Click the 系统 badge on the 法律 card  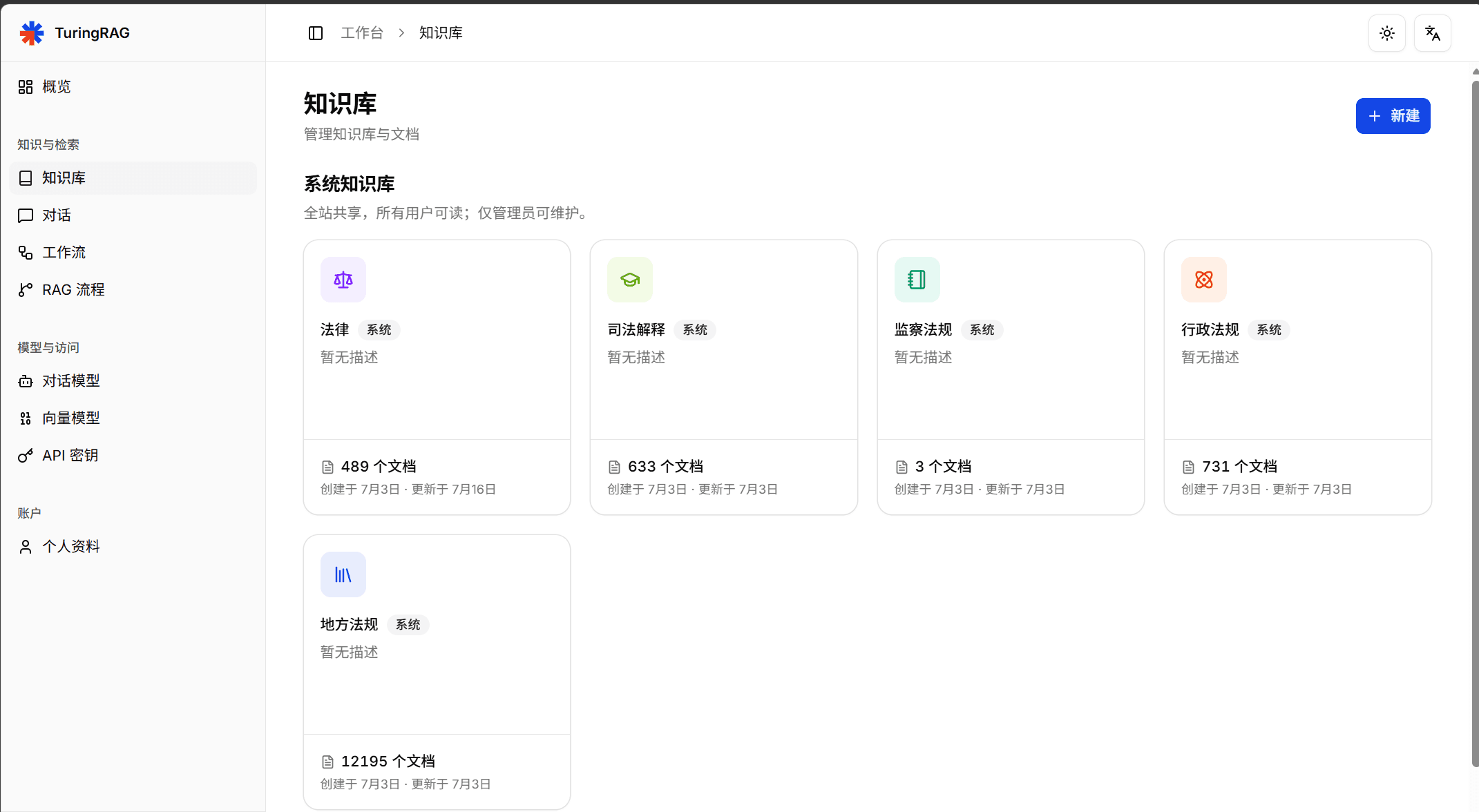379,330
